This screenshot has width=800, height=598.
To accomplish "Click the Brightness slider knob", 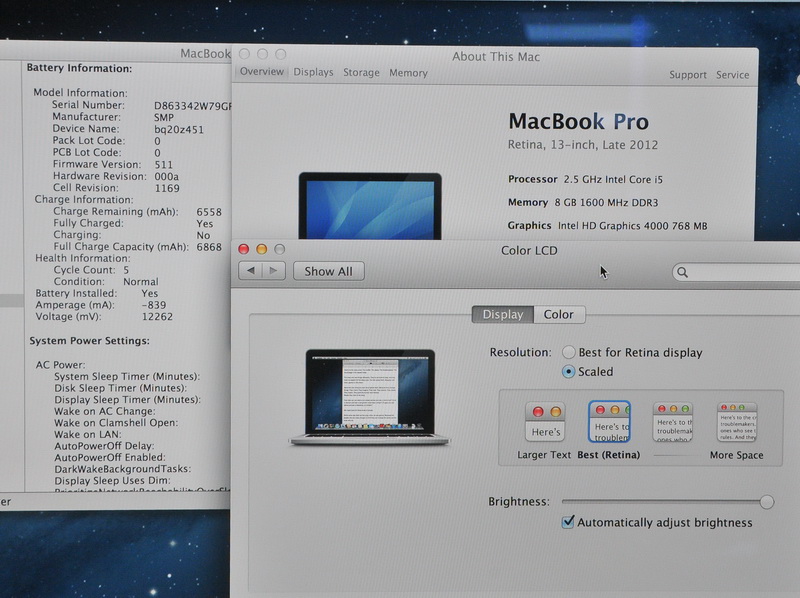I will 766,502.
